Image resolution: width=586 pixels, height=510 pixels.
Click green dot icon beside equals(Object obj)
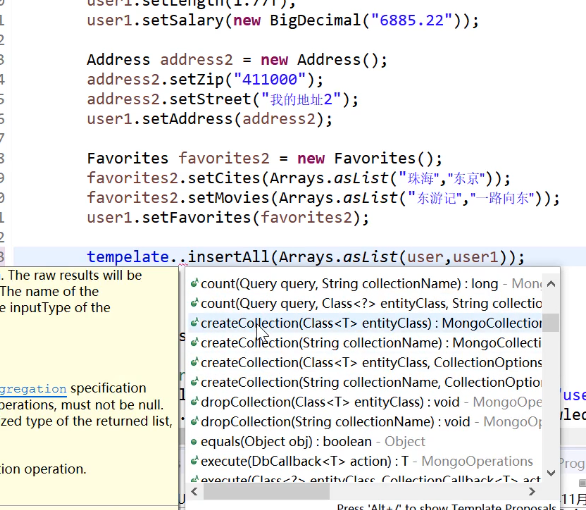point(194,442)
